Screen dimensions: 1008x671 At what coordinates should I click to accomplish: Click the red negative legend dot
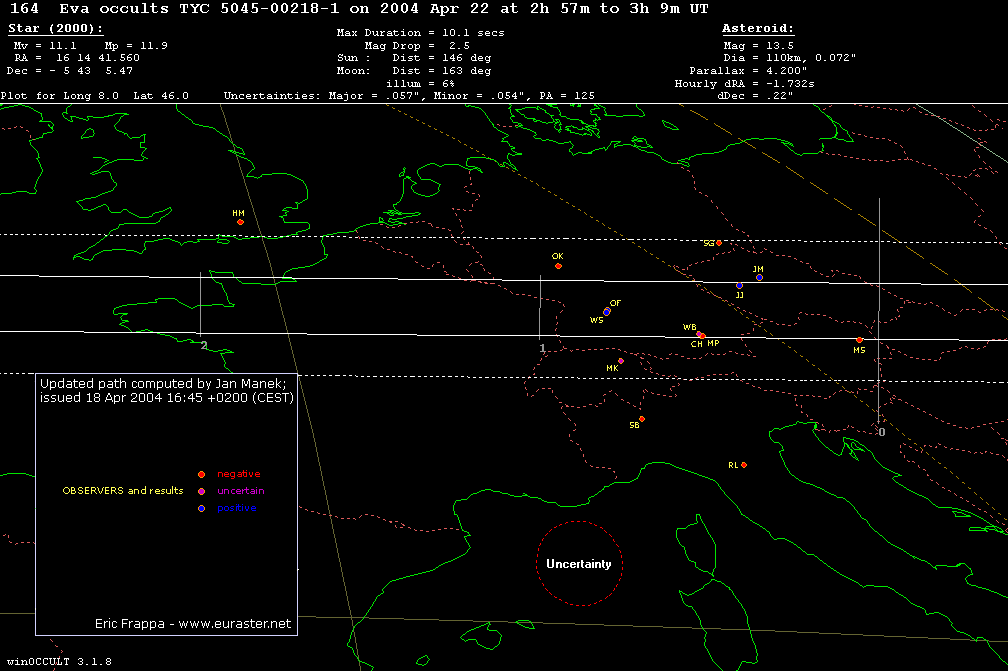201,474
